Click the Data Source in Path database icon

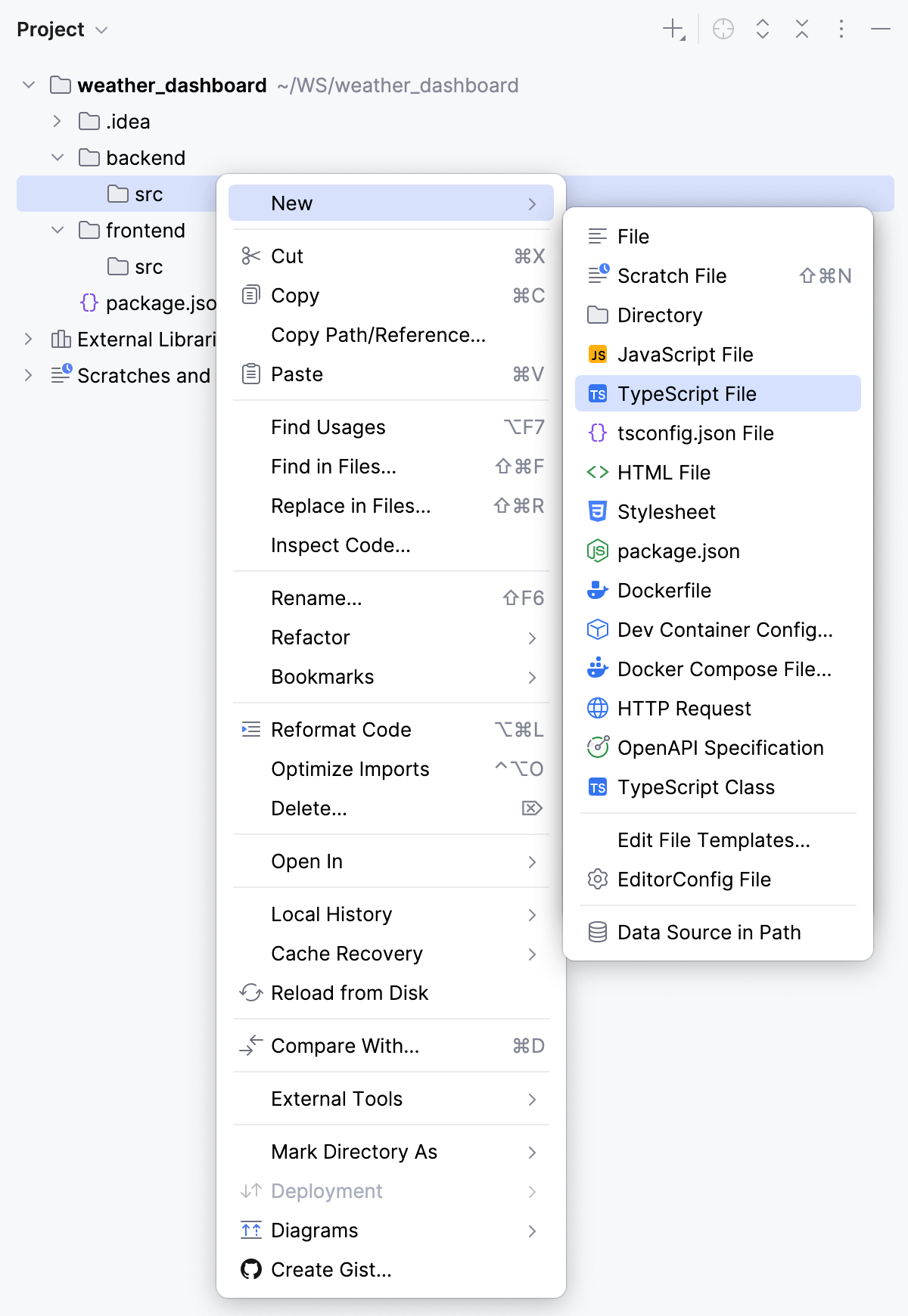598,932
